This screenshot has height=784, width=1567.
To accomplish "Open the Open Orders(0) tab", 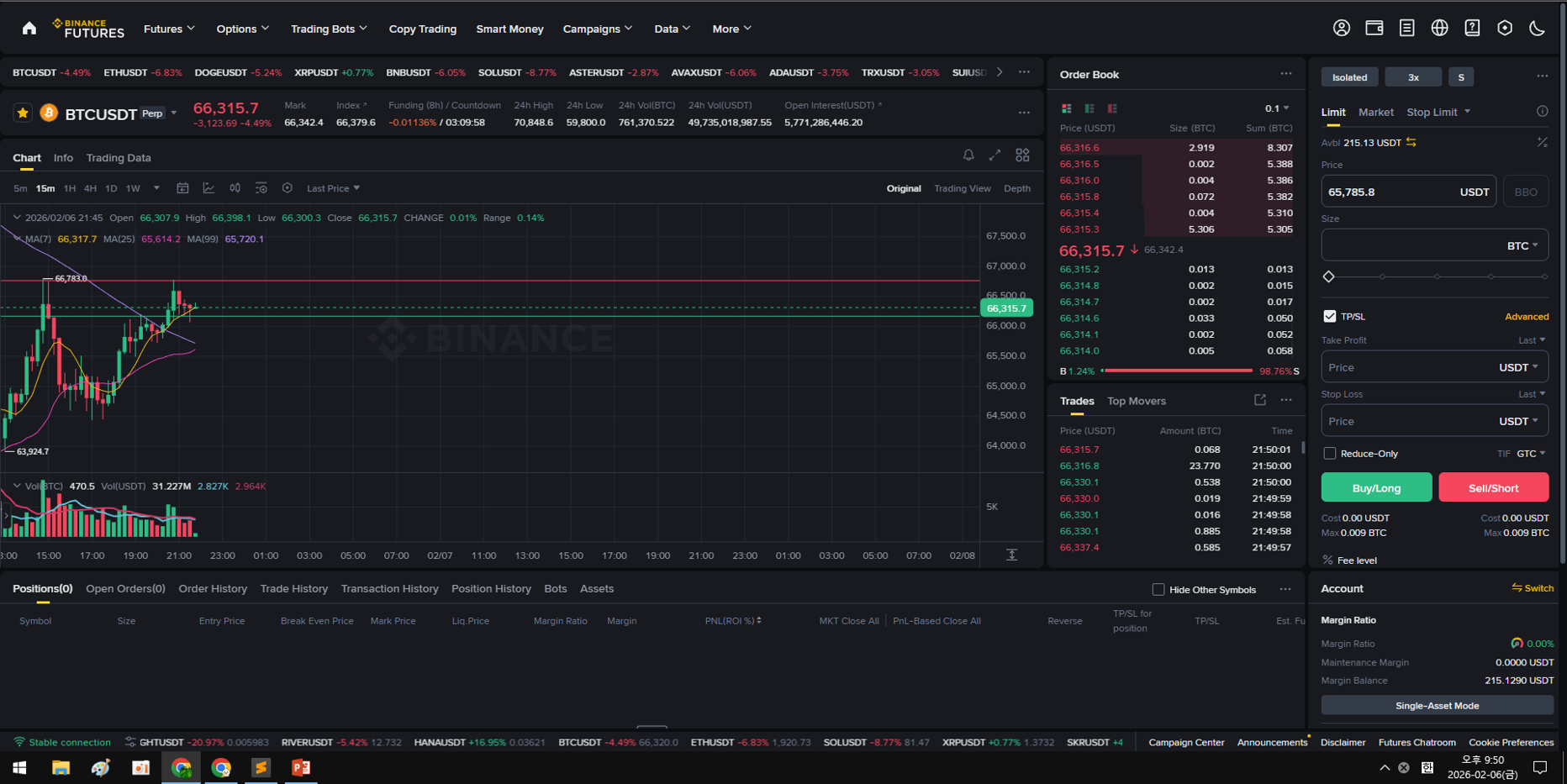I will tap(125, 588).
